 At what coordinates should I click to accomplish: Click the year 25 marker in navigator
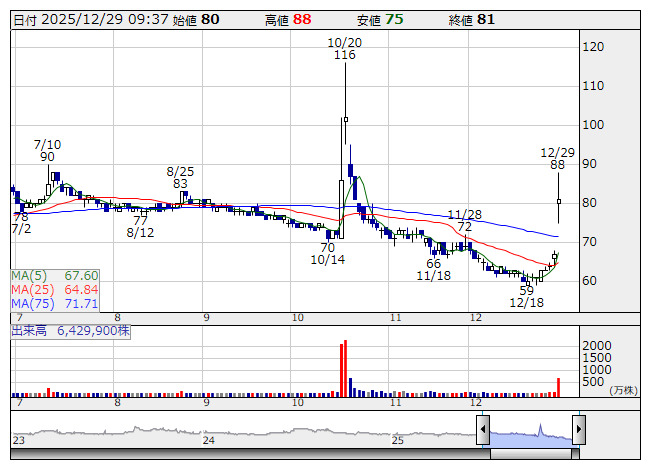coord(397,440)
